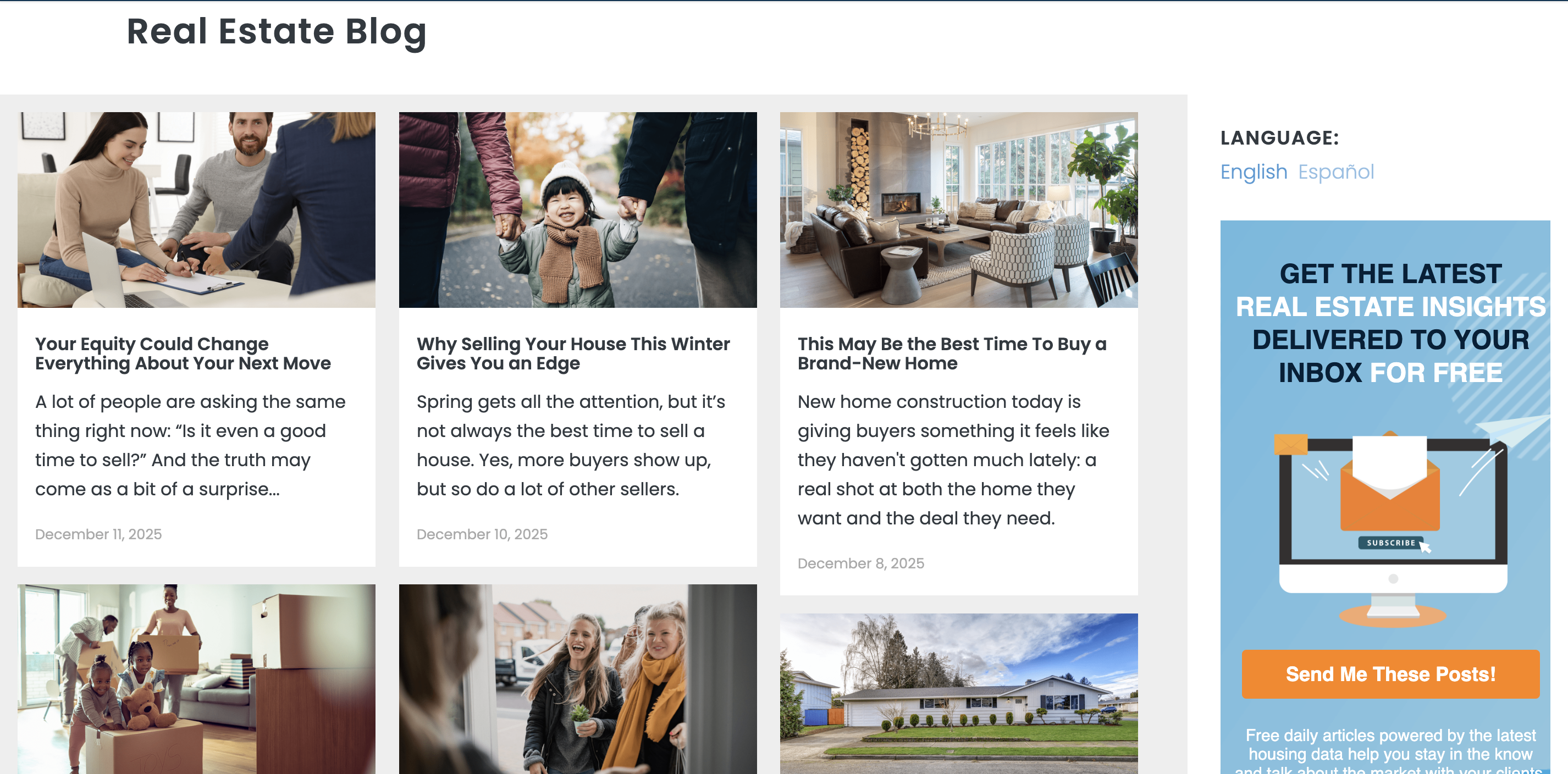
Task: Switch language to English
Action: [x=1254, y=172]
